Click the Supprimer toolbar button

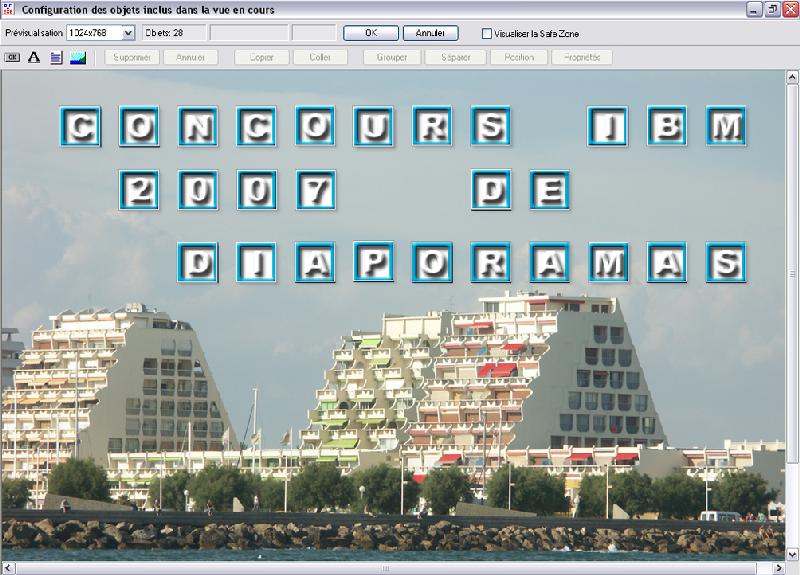pyautogui.click(x=132, y=57)
